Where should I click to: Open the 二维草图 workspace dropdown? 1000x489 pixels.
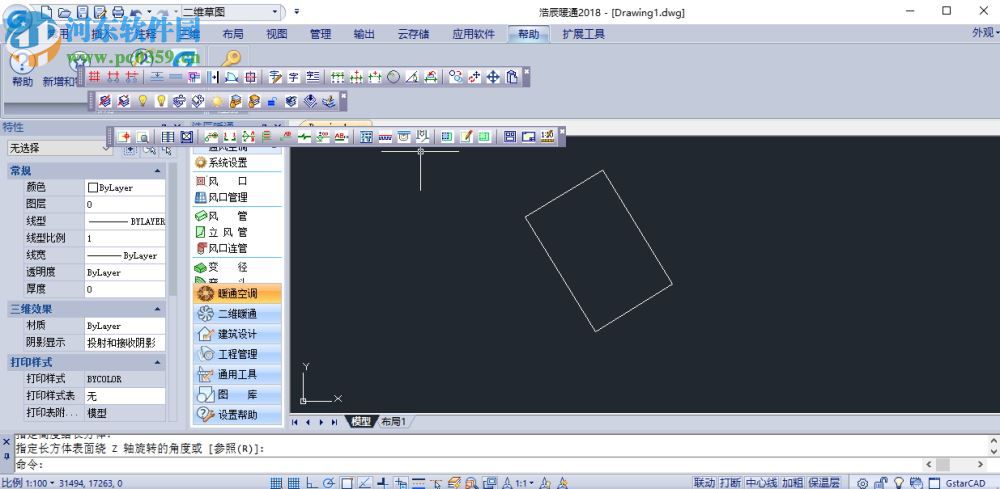pyautogui.click(x=275, y=11)
